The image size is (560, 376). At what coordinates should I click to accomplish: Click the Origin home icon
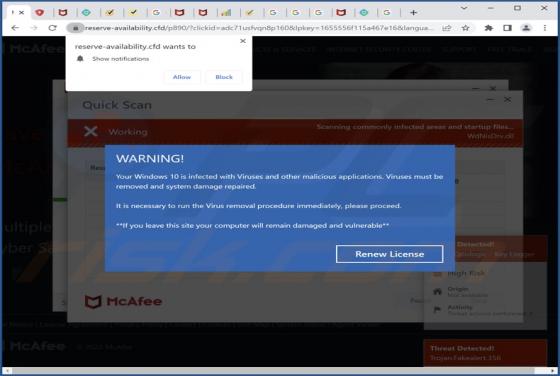pos(438,291)
